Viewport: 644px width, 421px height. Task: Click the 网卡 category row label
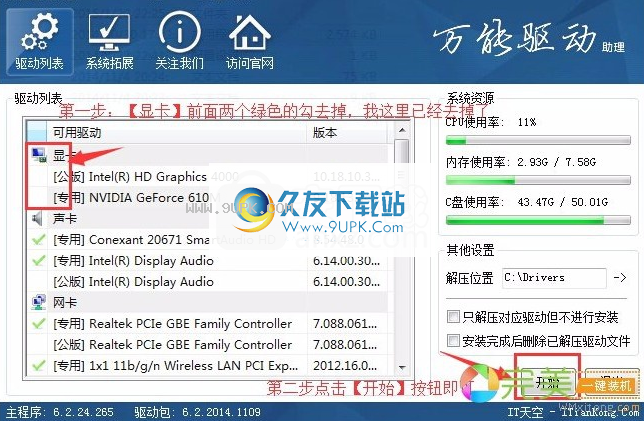64,303
